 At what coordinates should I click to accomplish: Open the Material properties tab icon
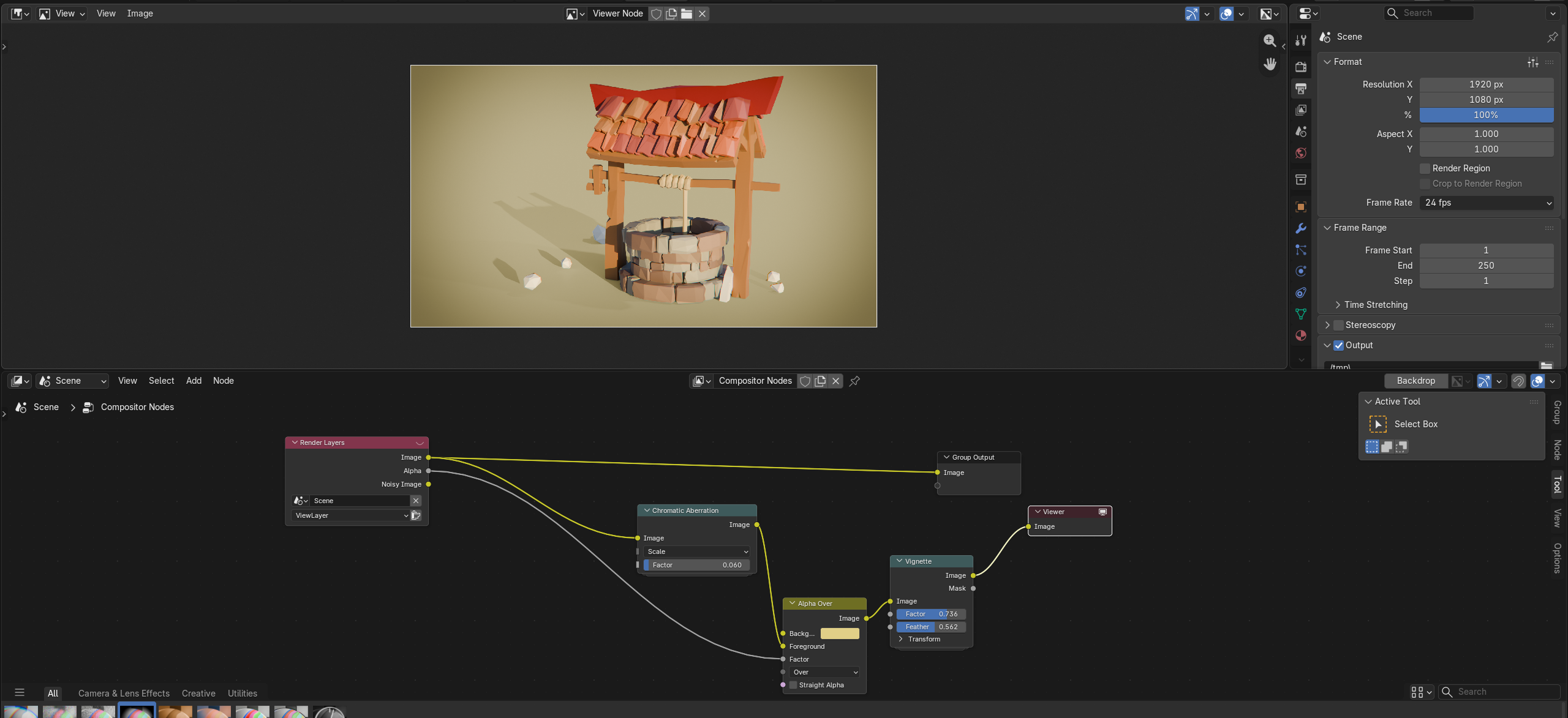(x=1301, y=335)
